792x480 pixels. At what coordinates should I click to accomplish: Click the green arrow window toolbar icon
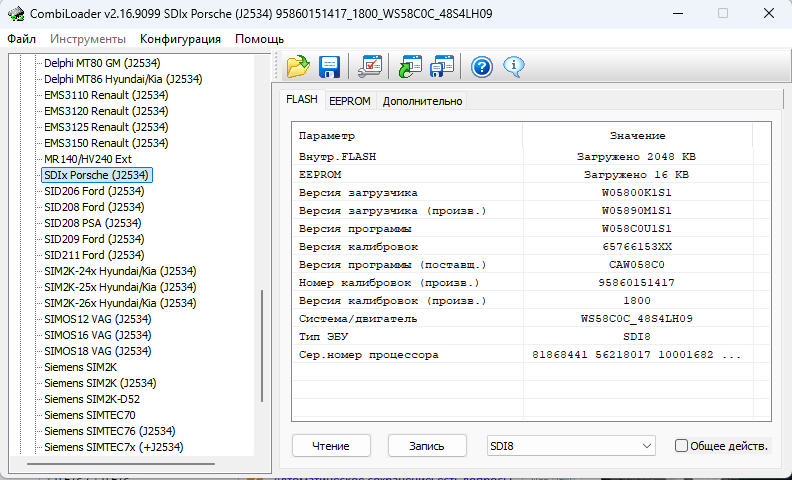(410, 66)
